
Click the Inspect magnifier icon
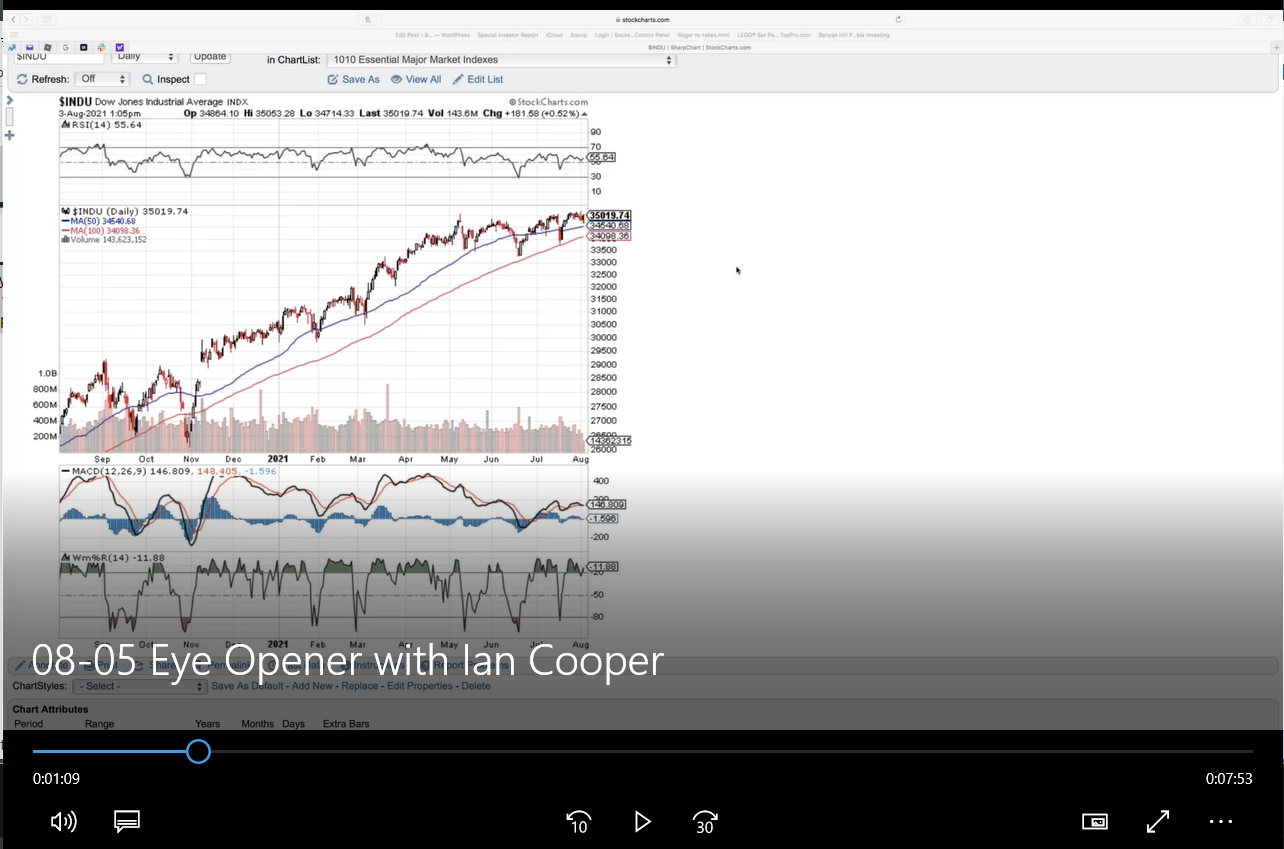pyautogui.click(x=148, y=79)
